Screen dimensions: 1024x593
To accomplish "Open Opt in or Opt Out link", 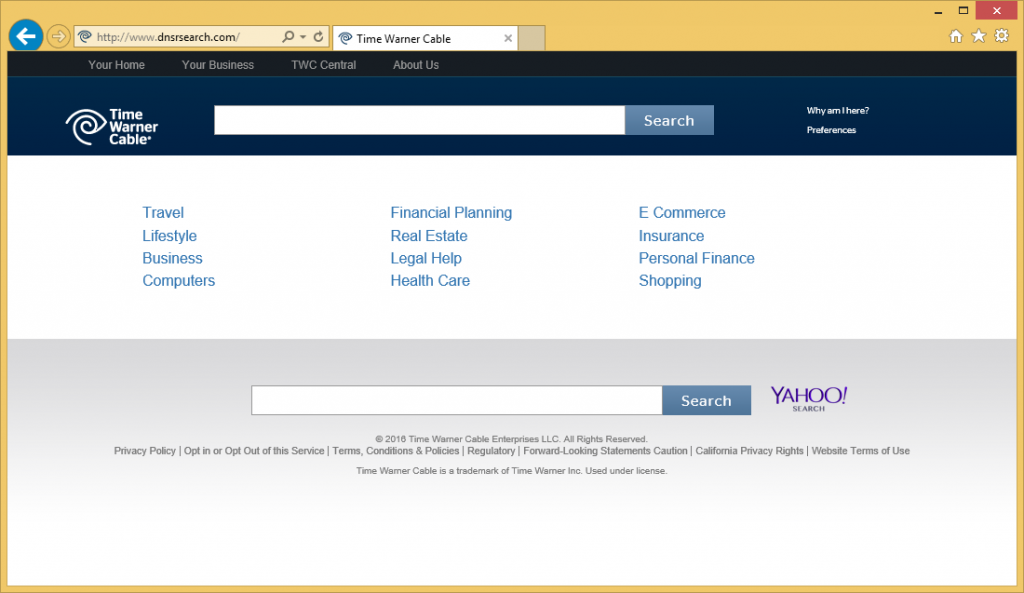I will coord(254,451).
